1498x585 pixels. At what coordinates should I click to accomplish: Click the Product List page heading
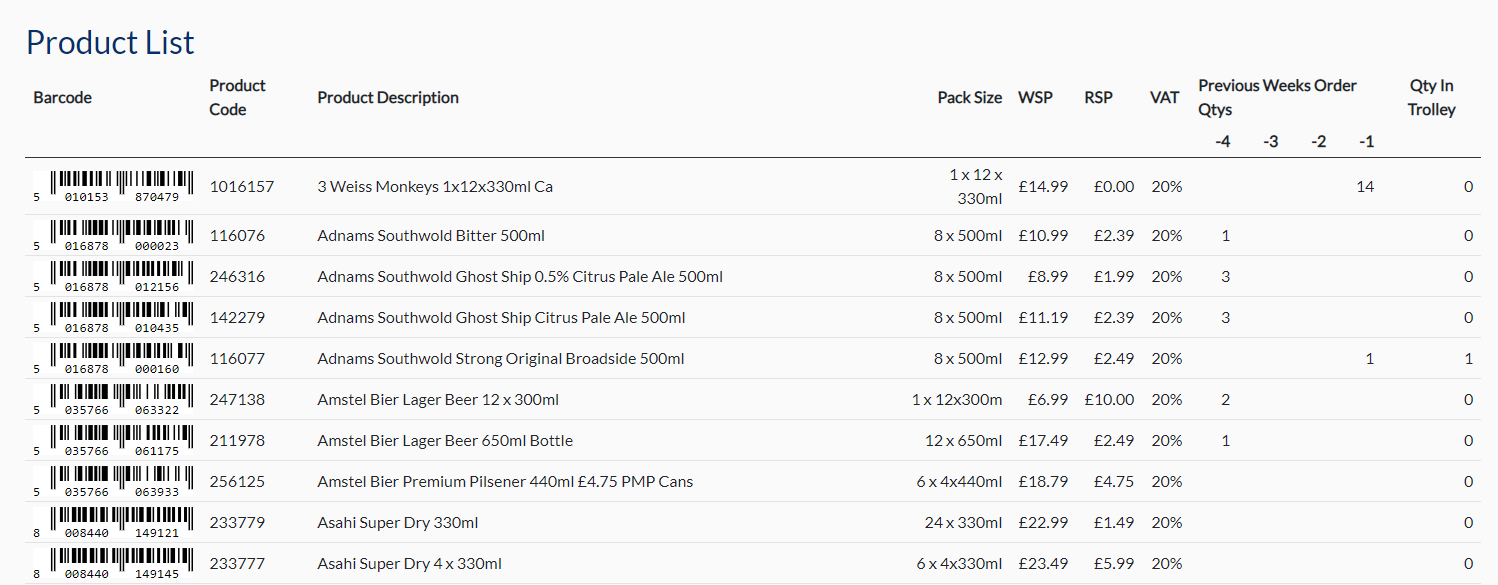click(110, 42)
